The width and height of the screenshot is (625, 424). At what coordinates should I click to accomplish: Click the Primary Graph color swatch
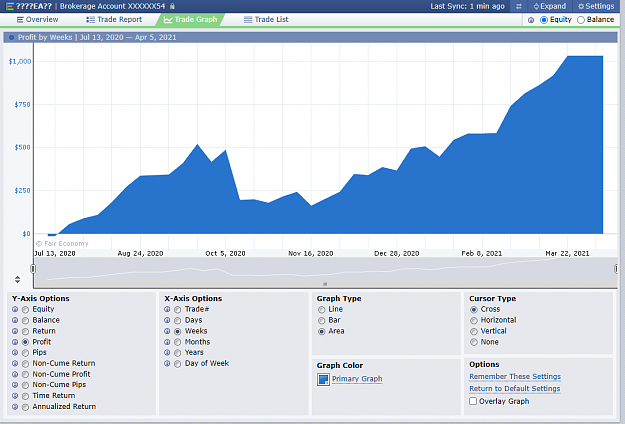pyautogui.click(x=323, y=379)
